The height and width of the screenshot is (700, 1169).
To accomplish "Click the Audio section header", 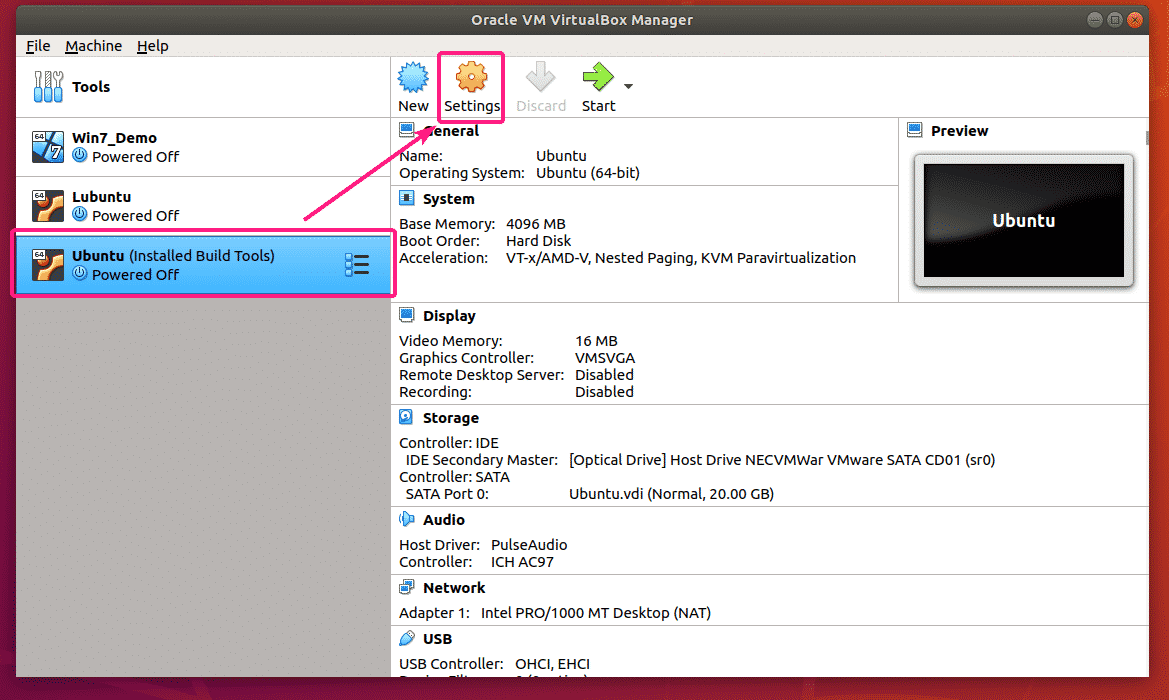I will (444, 520).
